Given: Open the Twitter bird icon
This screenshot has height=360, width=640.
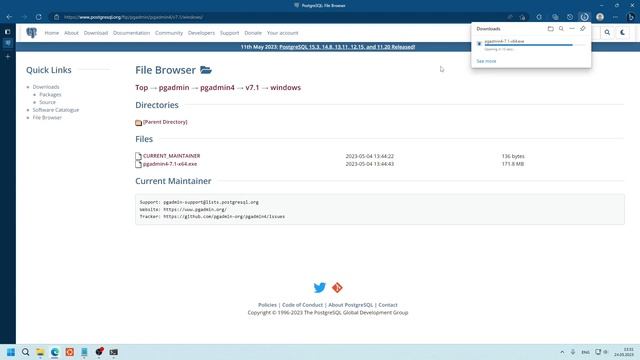Looking at the screenshot, I should coord(320,287).
